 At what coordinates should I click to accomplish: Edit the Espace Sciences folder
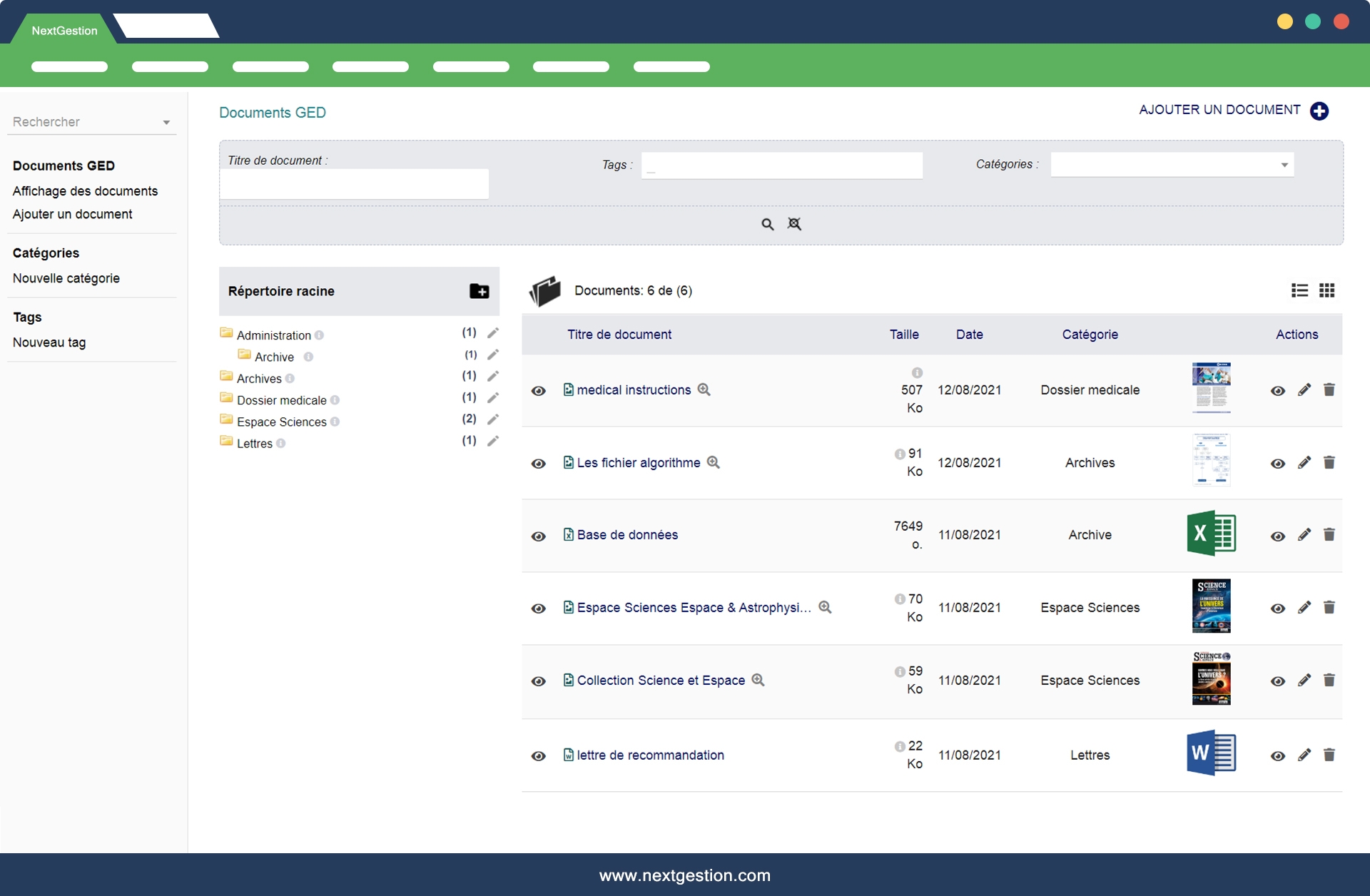pyautogui.click(x=492, y=419)
